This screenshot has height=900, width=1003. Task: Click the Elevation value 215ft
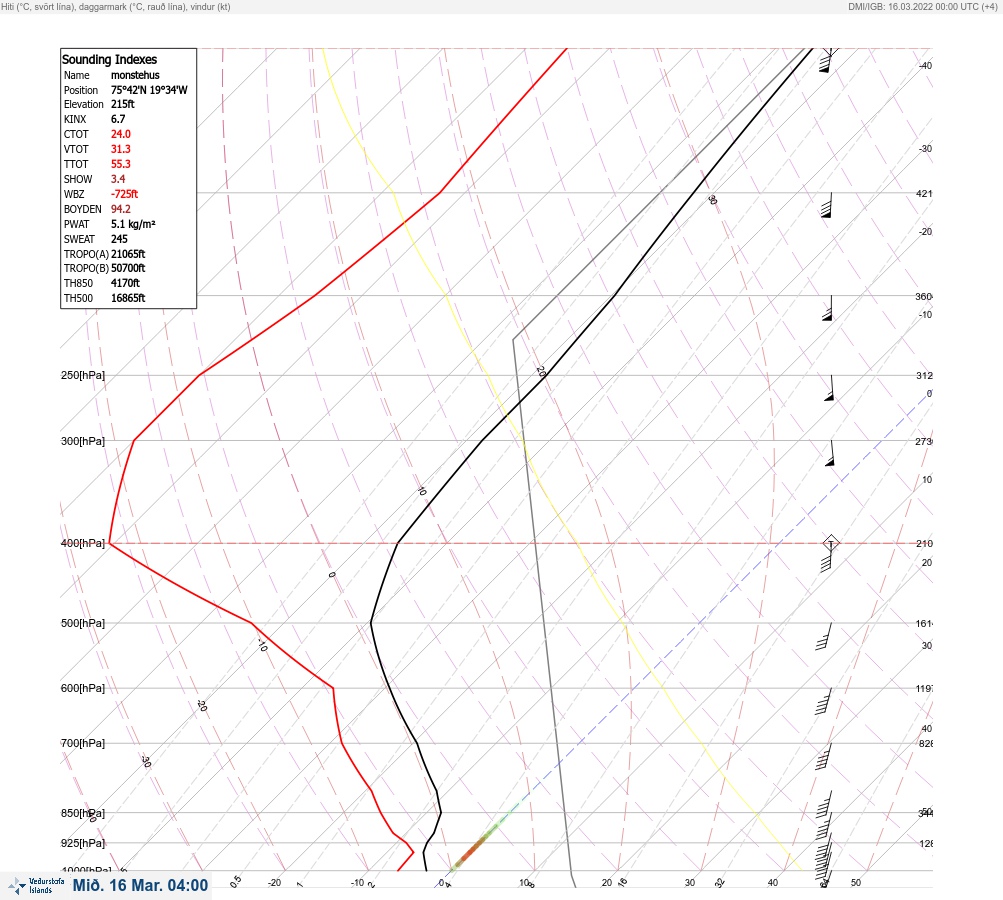[123, 104]
